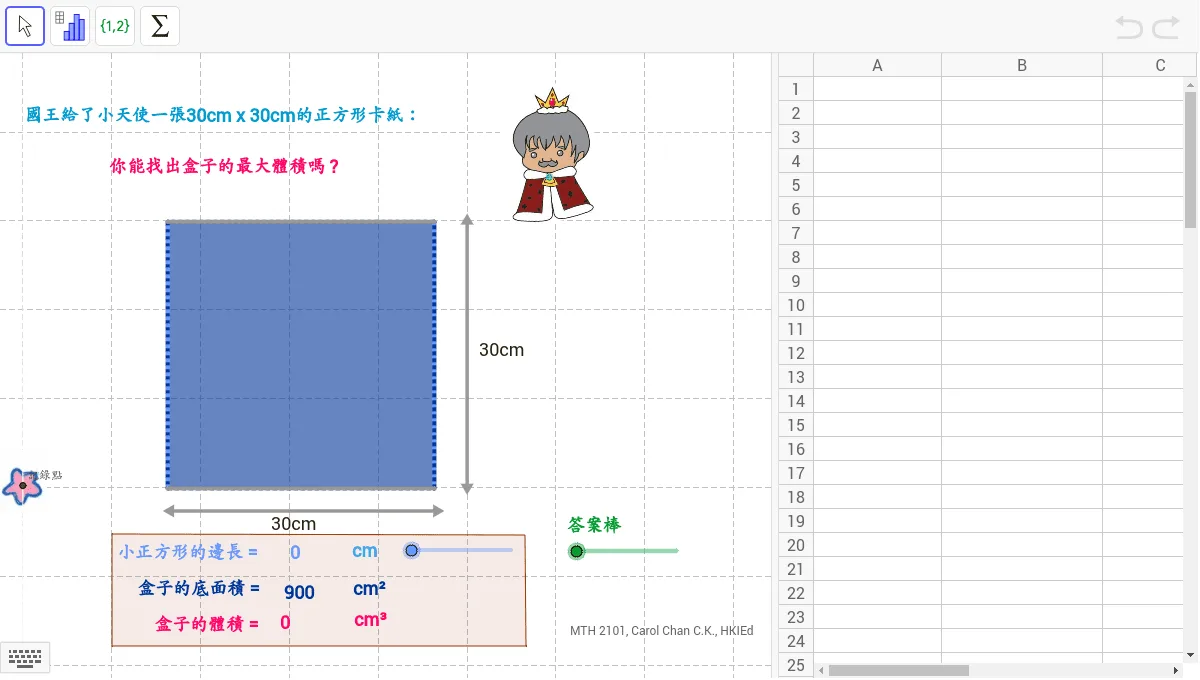Select spreadsheet column B header
The image size is (1200, 680).
coord(1022,65)
